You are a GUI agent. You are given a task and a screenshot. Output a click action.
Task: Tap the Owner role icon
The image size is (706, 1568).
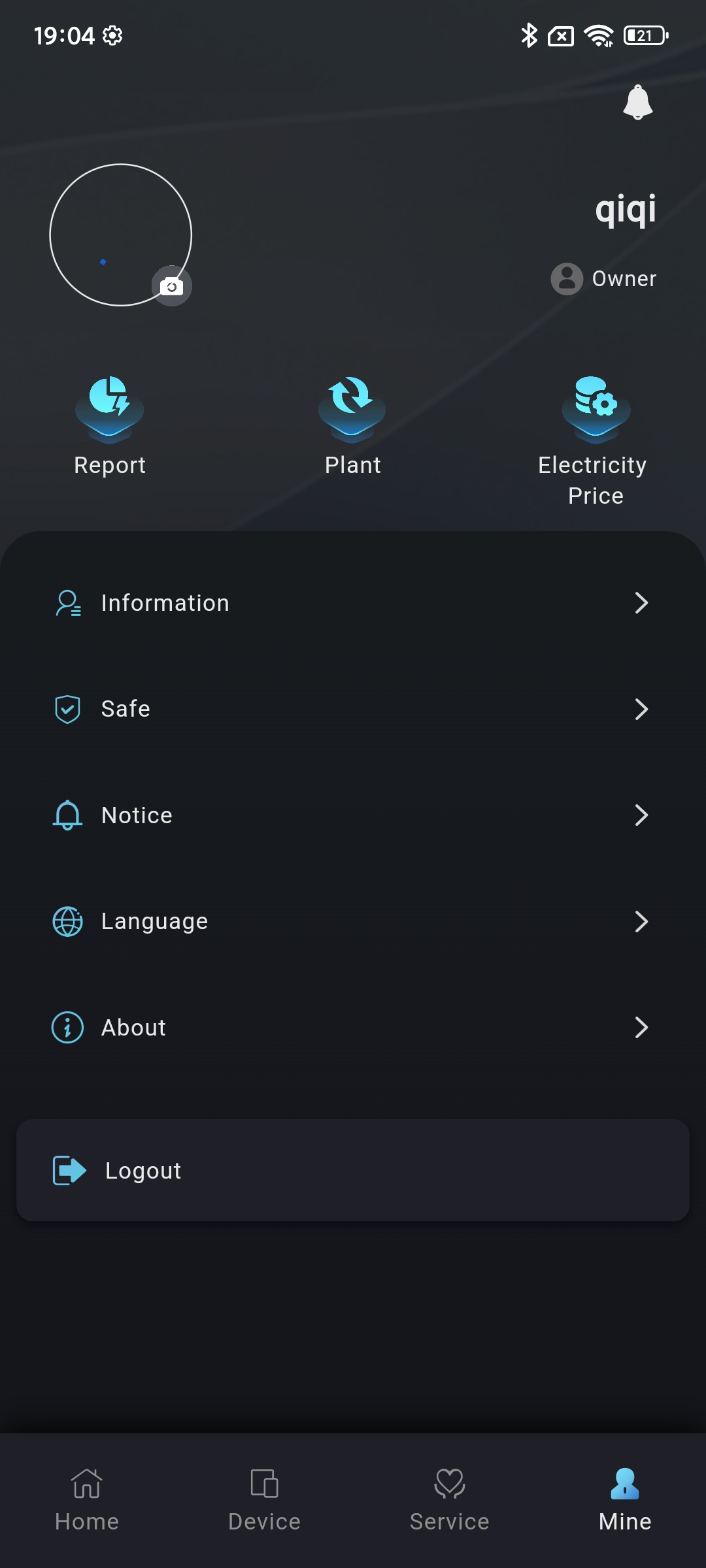click(x=567, y=279)
